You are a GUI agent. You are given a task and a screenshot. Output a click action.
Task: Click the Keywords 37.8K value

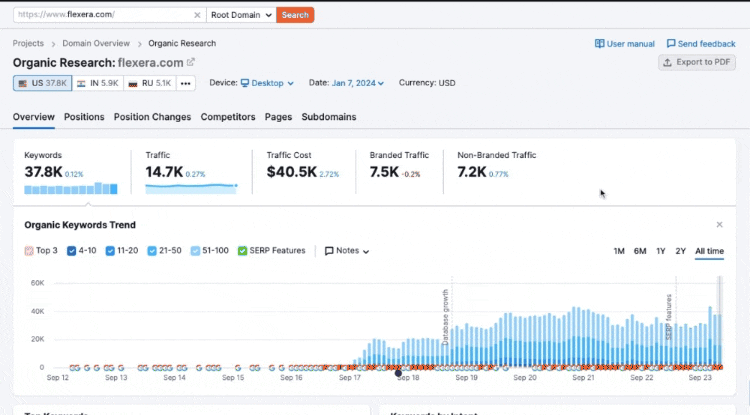click(x=44, y=172)
